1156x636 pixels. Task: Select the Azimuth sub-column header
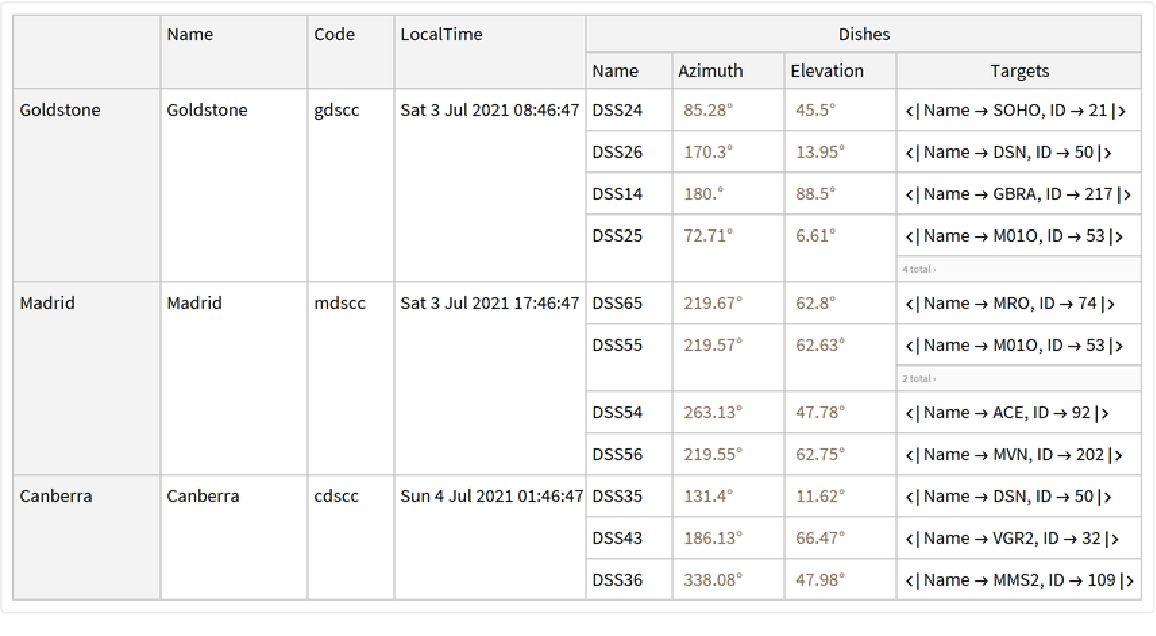[x=710, y=71]
